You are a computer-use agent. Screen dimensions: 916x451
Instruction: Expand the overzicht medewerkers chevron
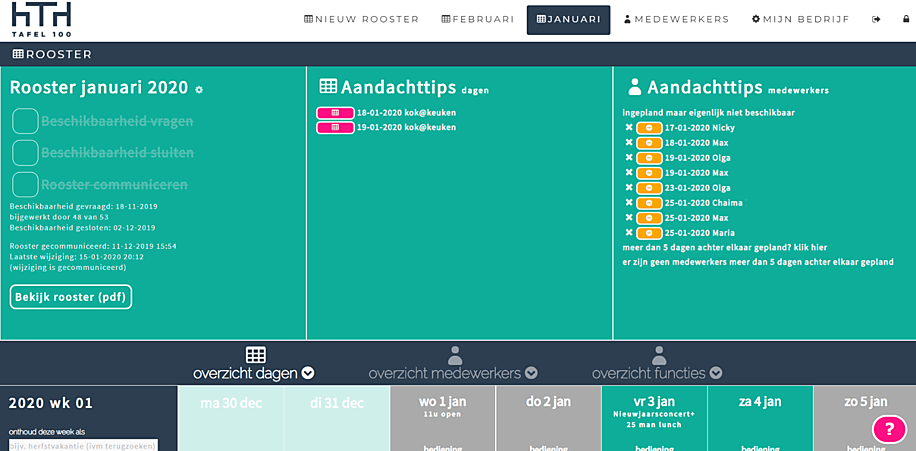pyautogui.click(x=531, y=373)
